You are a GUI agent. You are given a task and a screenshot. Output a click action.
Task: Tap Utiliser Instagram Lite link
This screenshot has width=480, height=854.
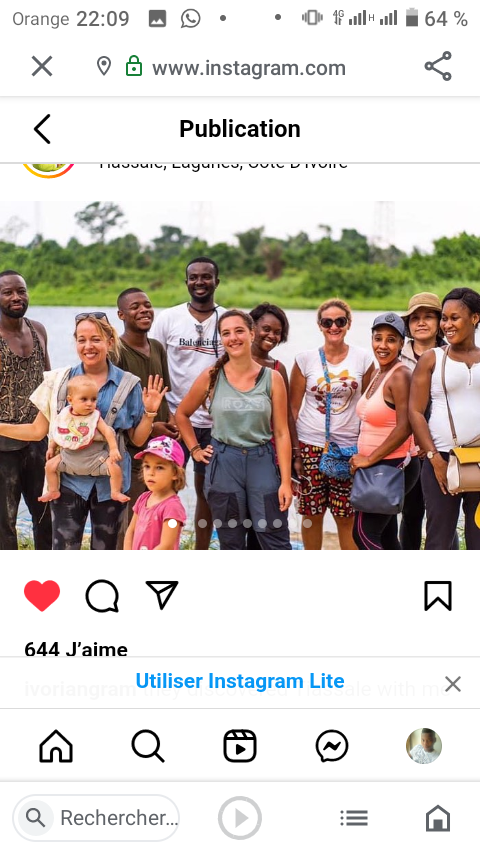[x=240, y=681]
